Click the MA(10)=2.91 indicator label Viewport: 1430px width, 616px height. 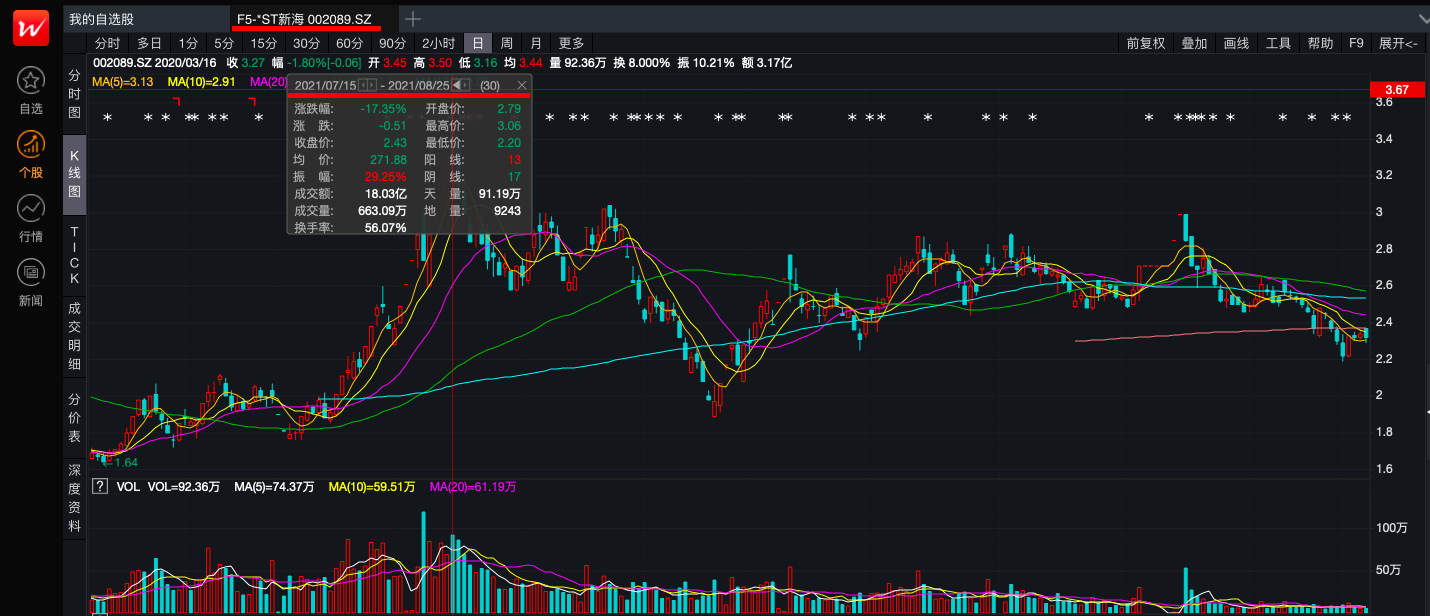[x=202, y=81]
